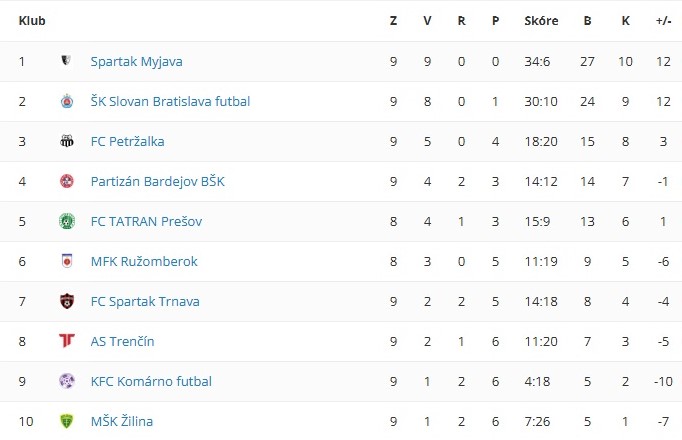The image size is (682, 440).
Task: Go to the FC Petržalka team page
Action: click(x=127, y=141)
